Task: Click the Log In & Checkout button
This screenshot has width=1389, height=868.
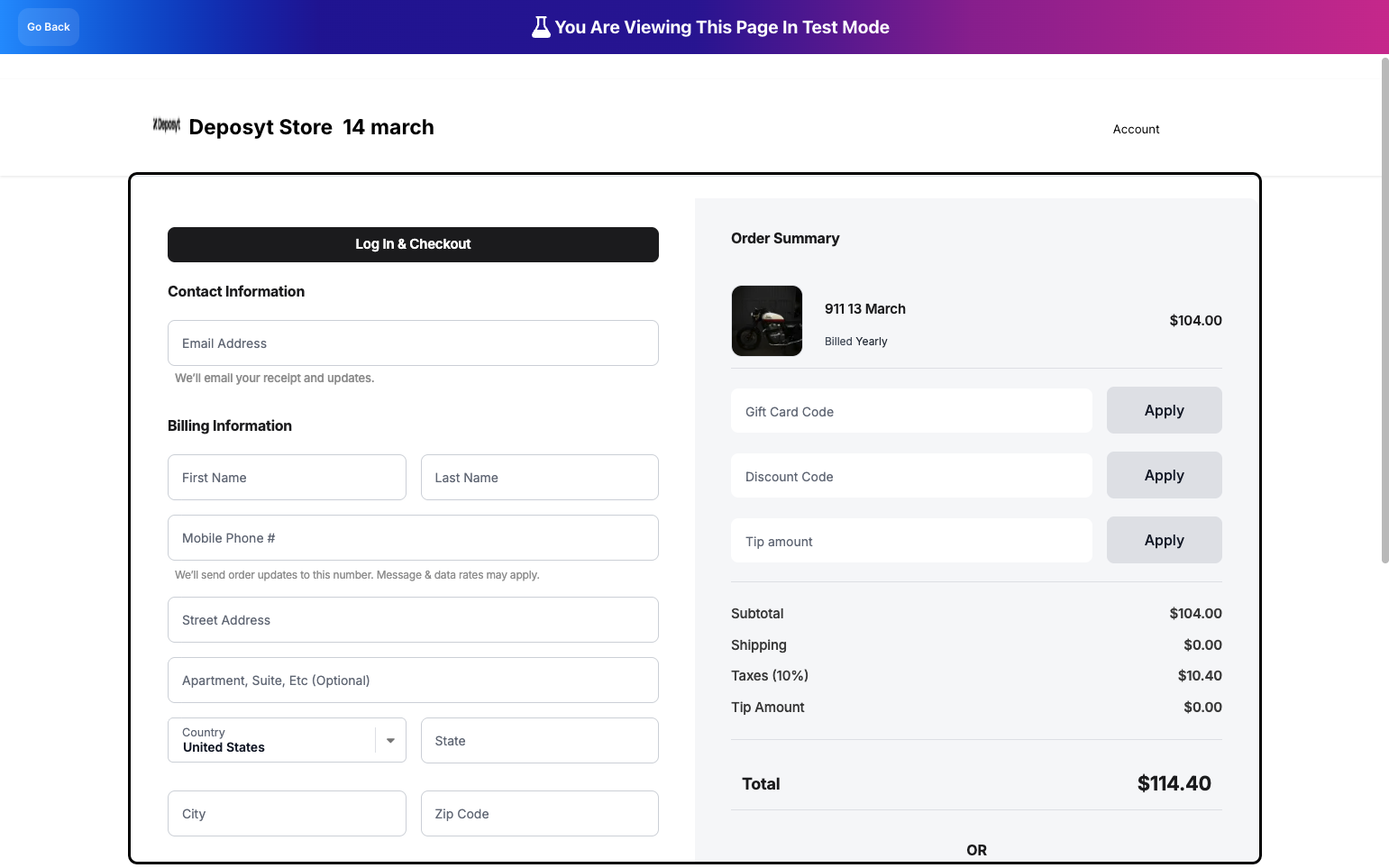Action: pos(413,244)
